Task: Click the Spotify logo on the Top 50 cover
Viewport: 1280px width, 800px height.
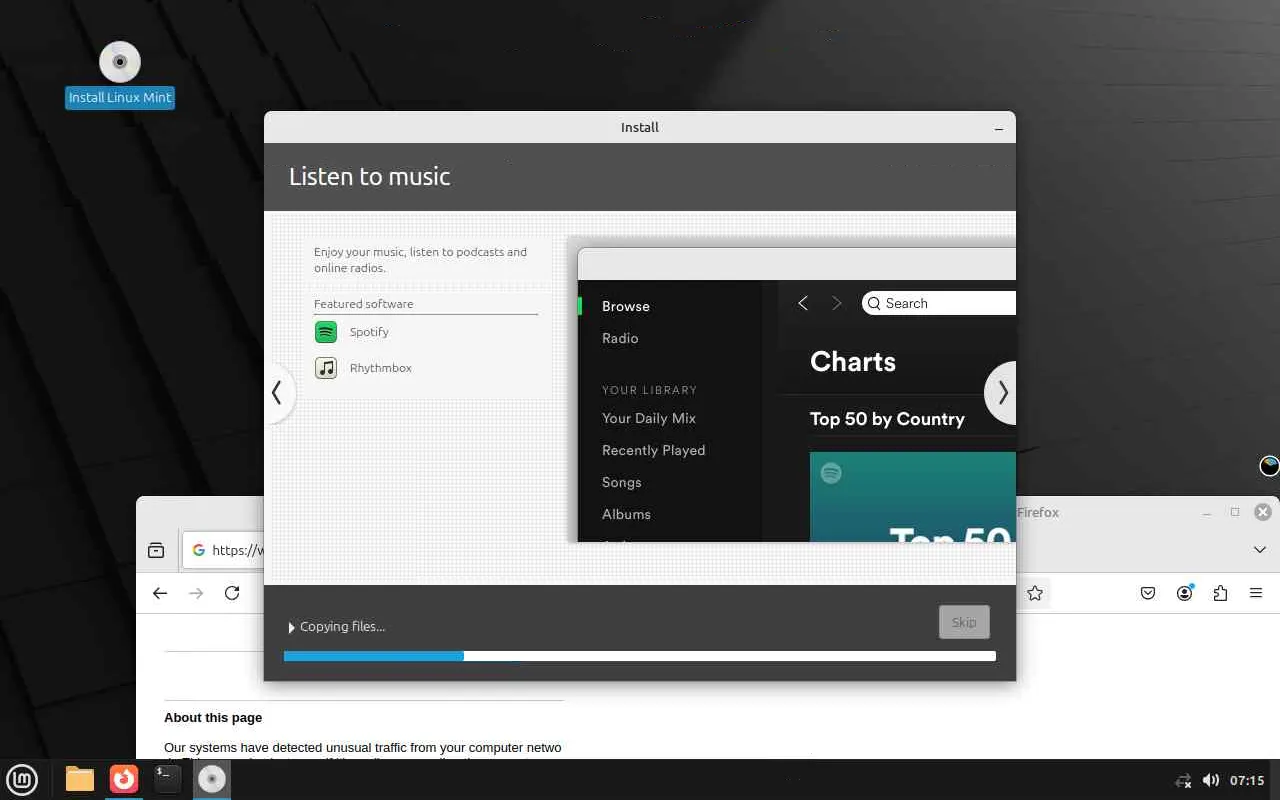Action: 831,473
